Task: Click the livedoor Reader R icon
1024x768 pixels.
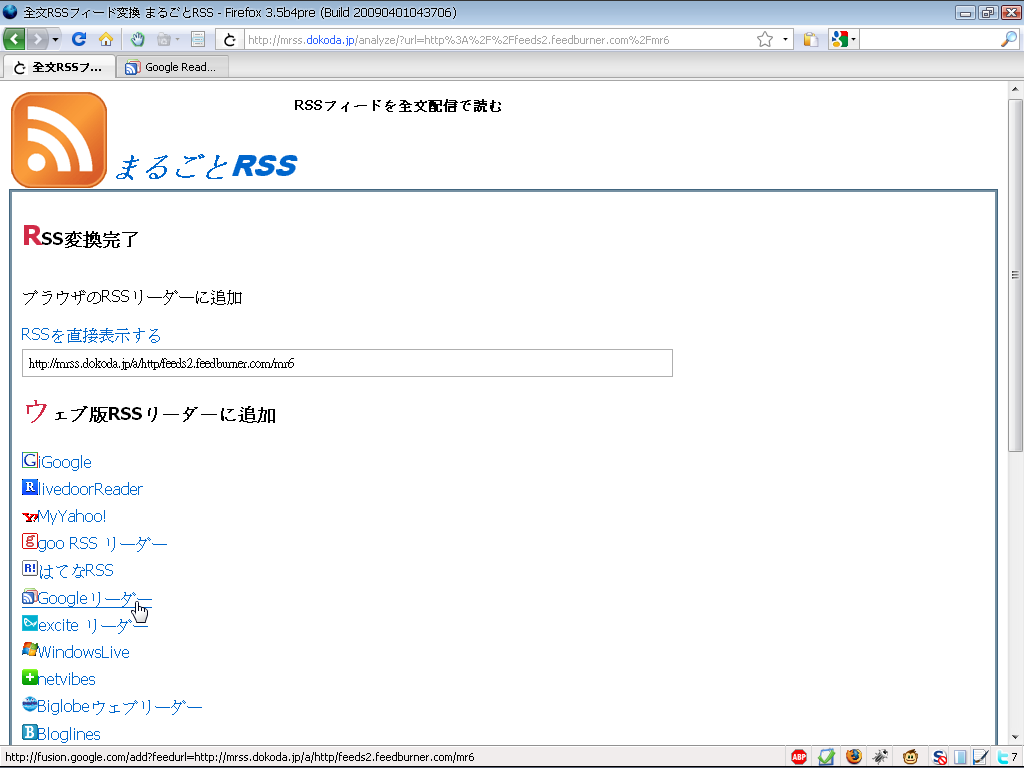Action: click(x=29, y=487)
